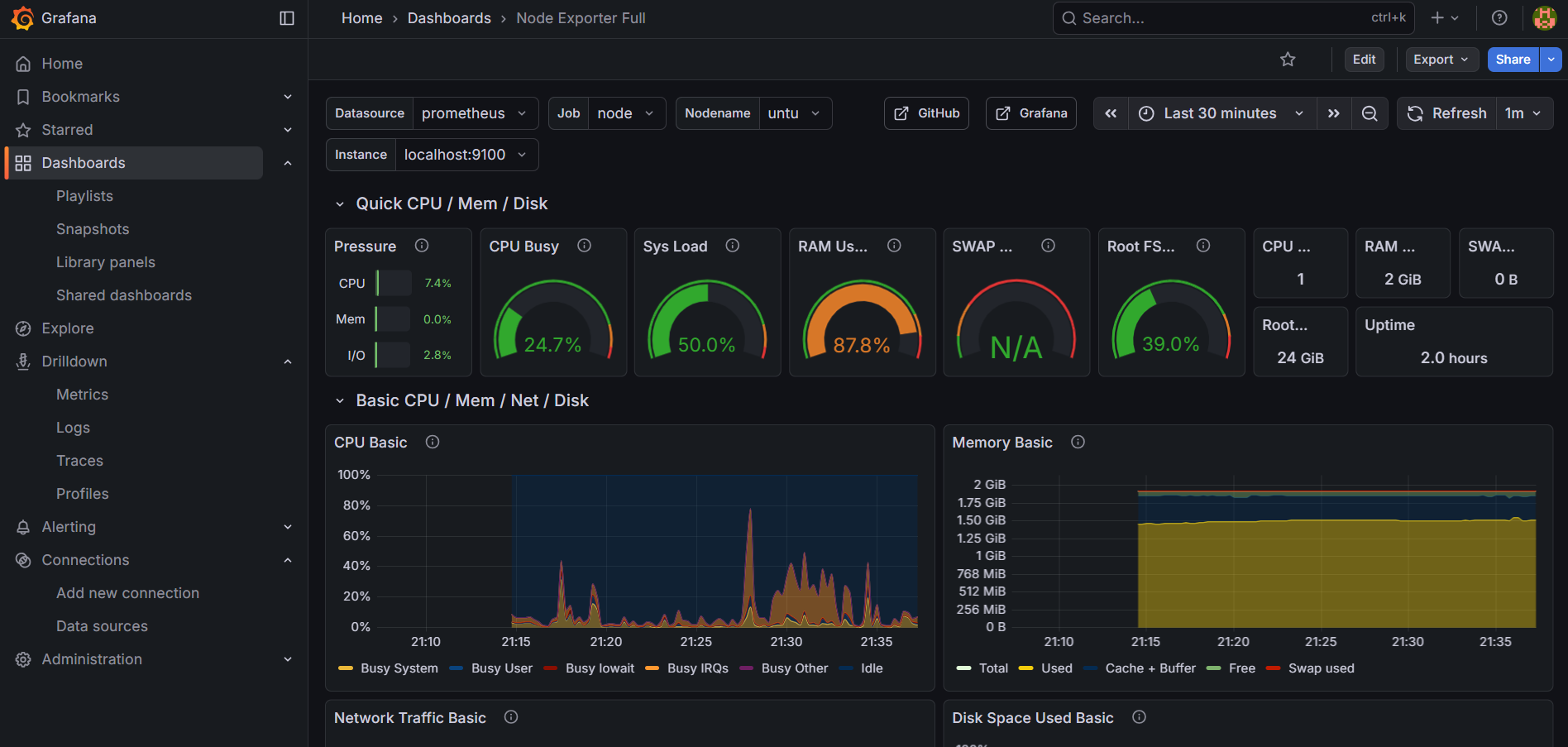Toggle Idle series in CPU legend
Image resolution: width=1568 pixels, height=747 pixels.
pyautogui.click(x=872, y=668)
